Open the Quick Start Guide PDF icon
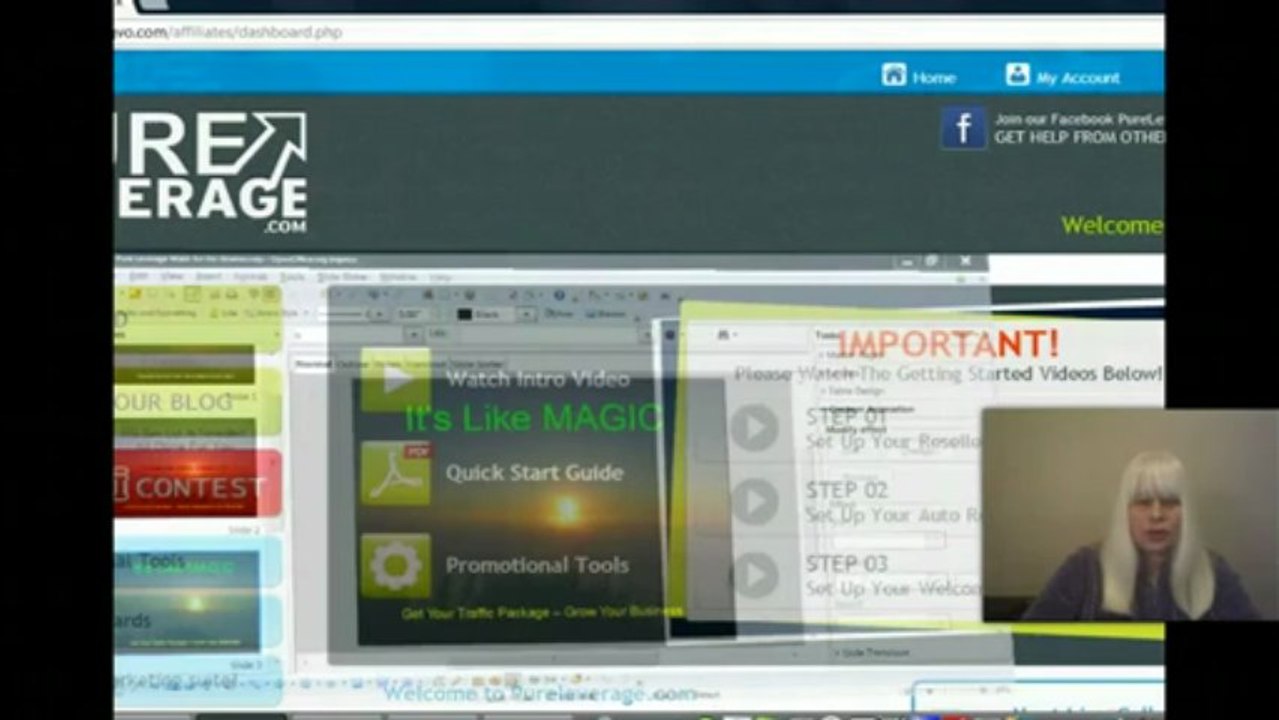Viewport: 1279px width, 720px height. coord(396,473)
